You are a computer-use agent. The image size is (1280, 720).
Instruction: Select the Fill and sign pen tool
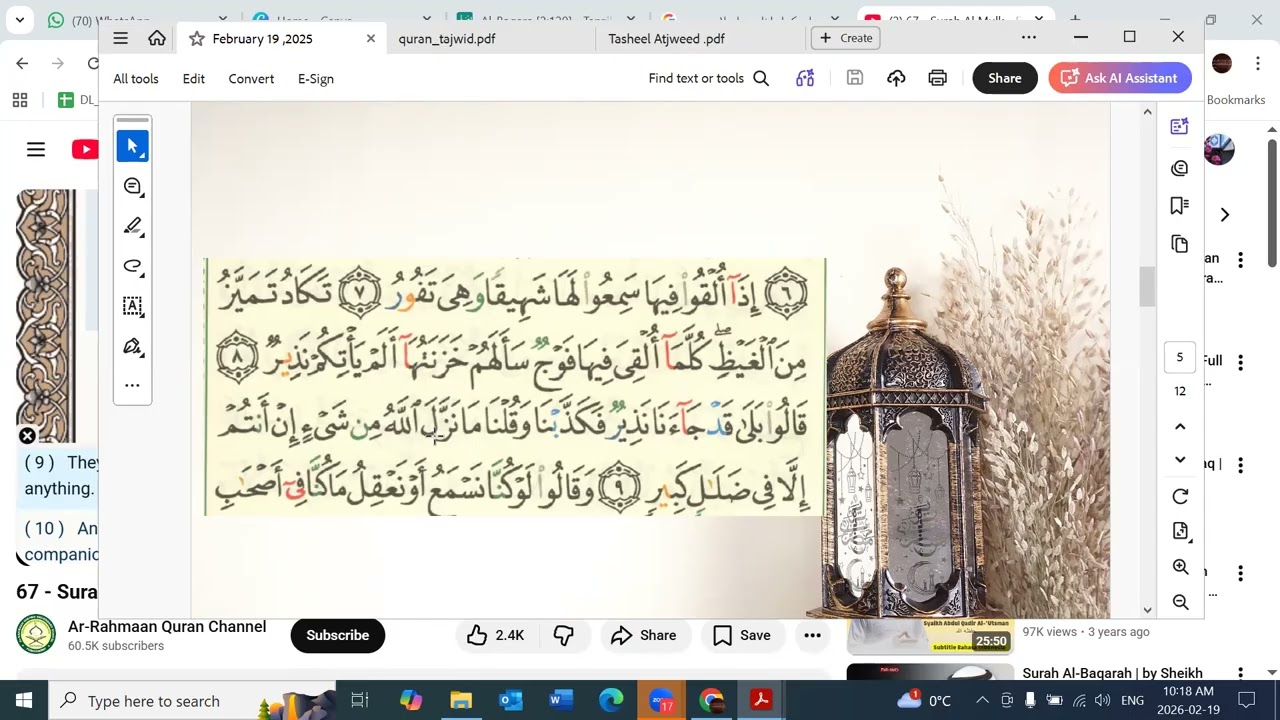(132, 346)
